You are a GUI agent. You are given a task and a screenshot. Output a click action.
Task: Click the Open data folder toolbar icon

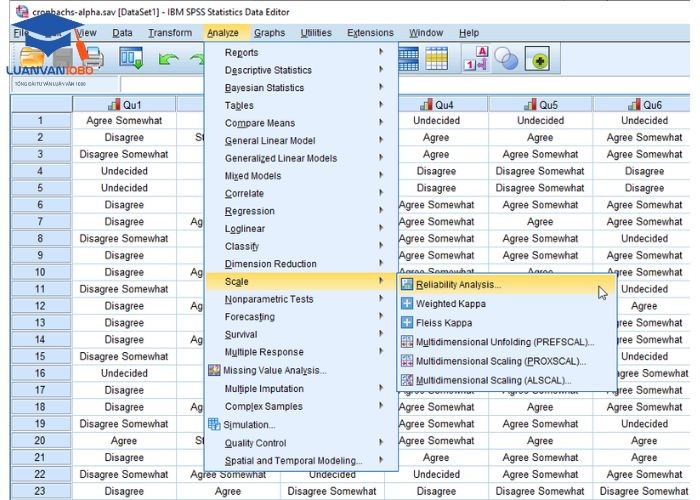31,58
